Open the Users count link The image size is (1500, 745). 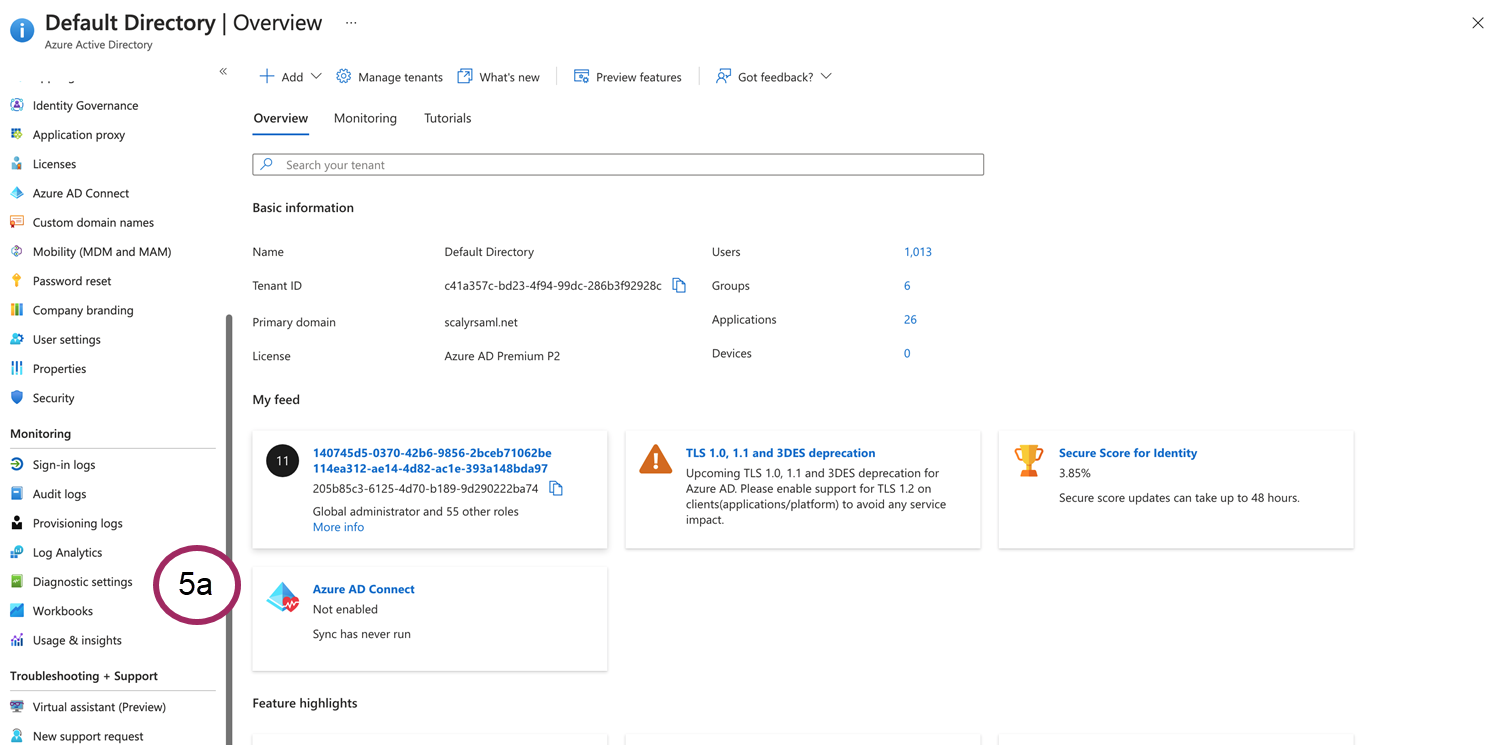pos(917,251)
